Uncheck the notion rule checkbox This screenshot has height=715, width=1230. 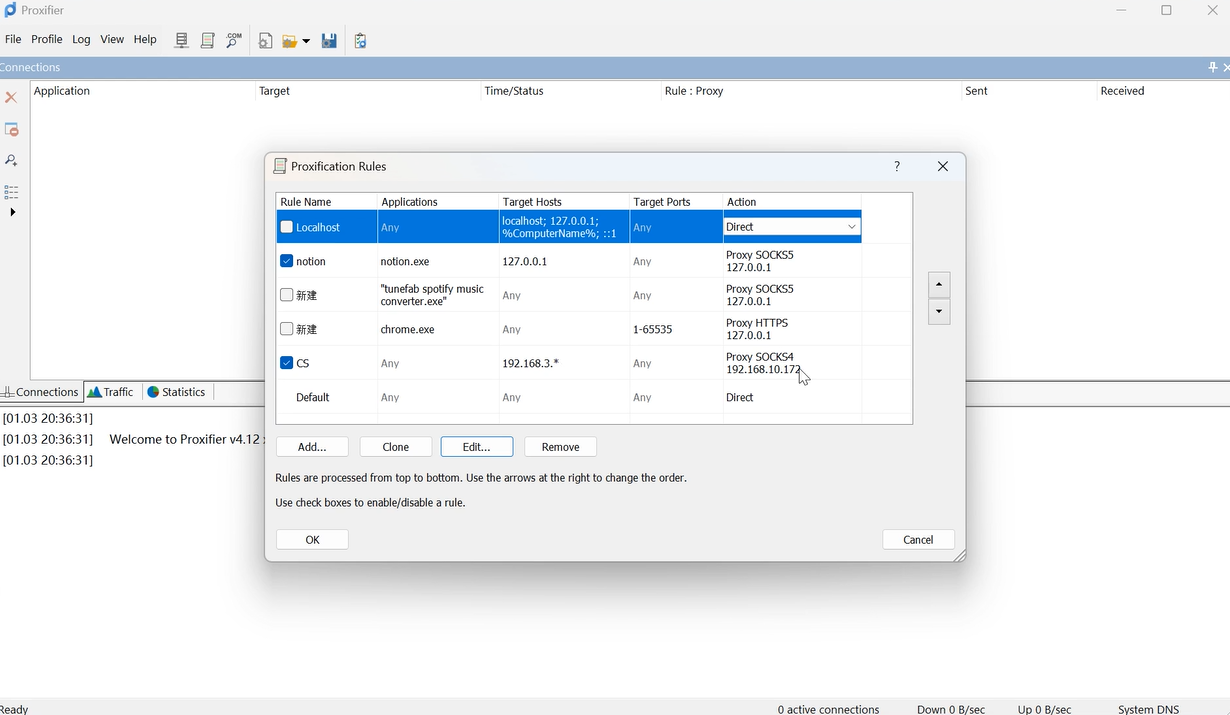287,261
